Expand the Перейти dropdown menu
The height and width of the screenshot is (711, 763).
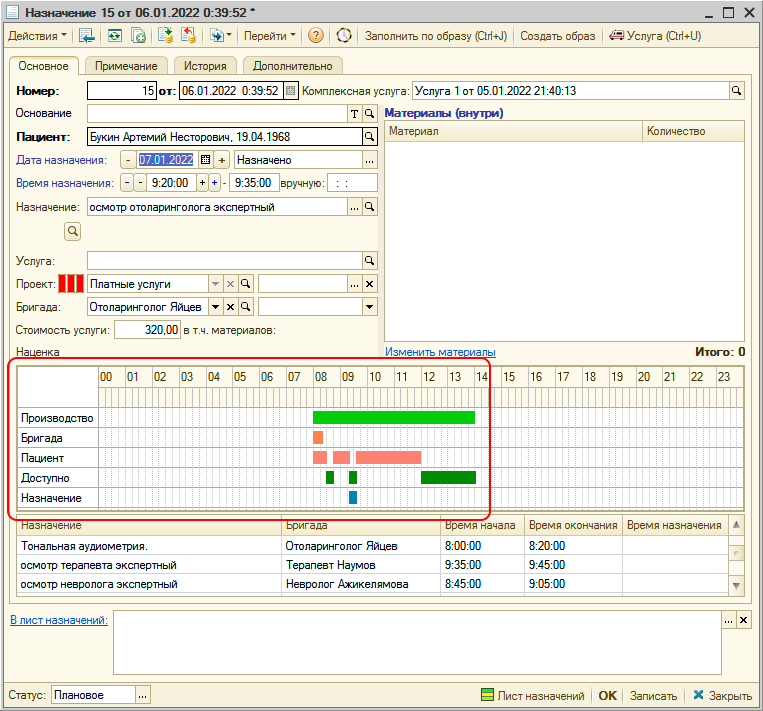pos(270,36)
